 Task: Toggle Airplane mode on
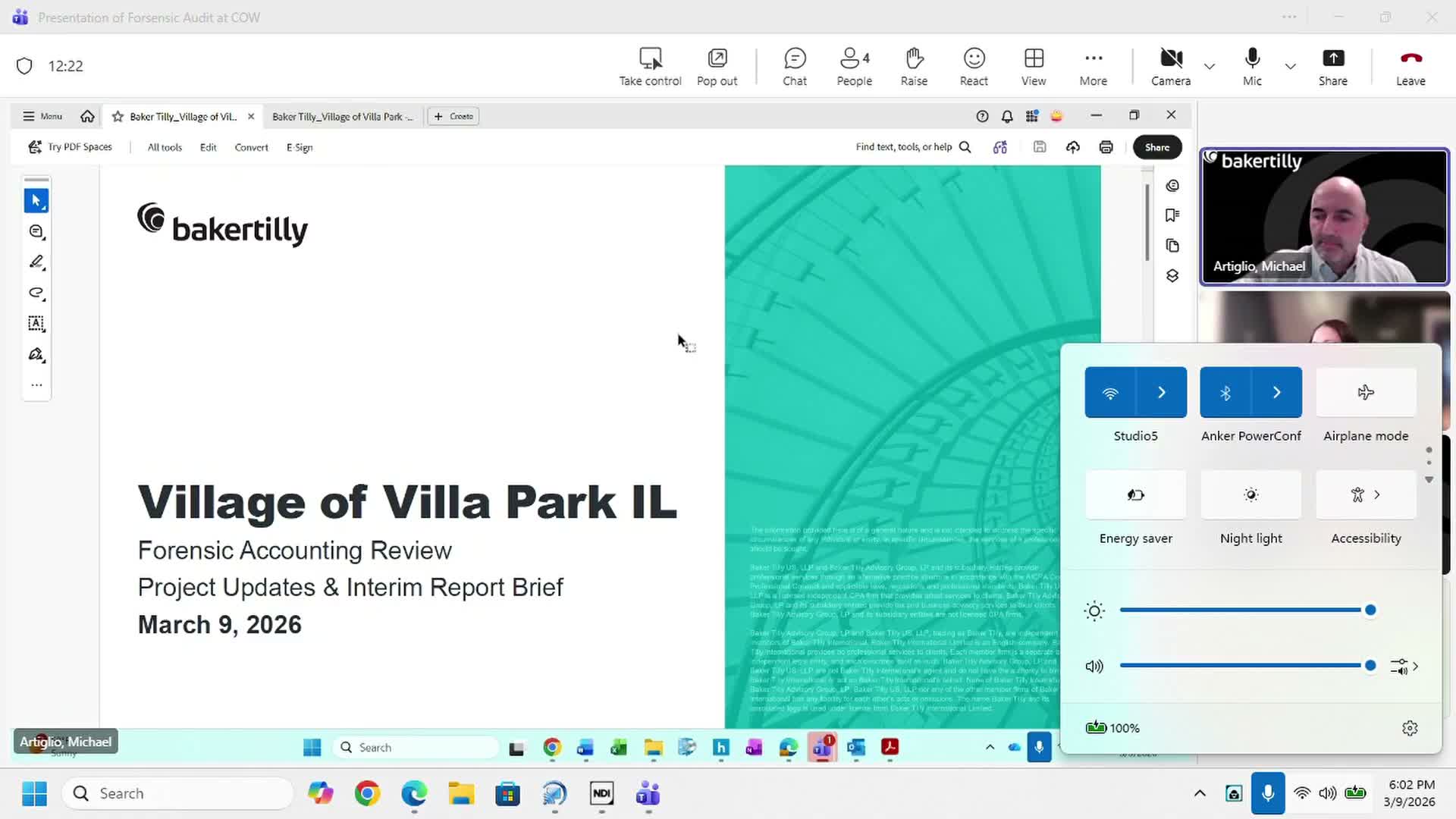tap(1365, 392)
